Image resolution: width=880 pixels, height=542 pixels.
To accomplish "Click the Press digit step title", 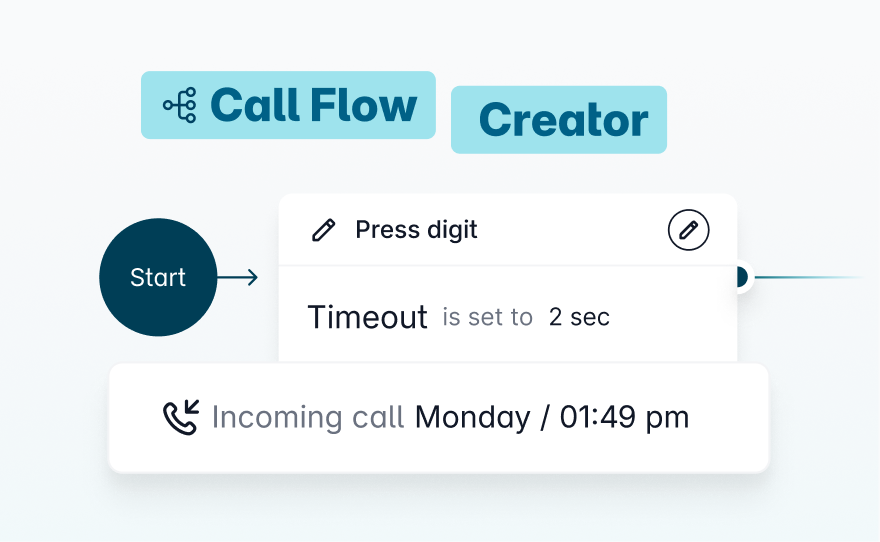I will pos(416,230).
